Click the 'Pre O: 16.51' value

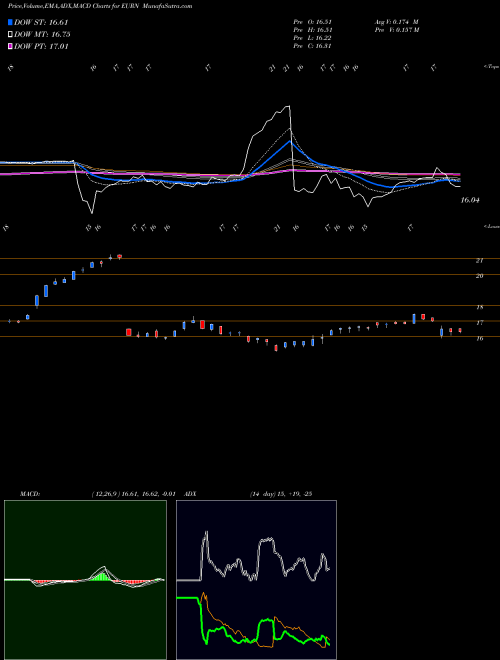point(313,22)
